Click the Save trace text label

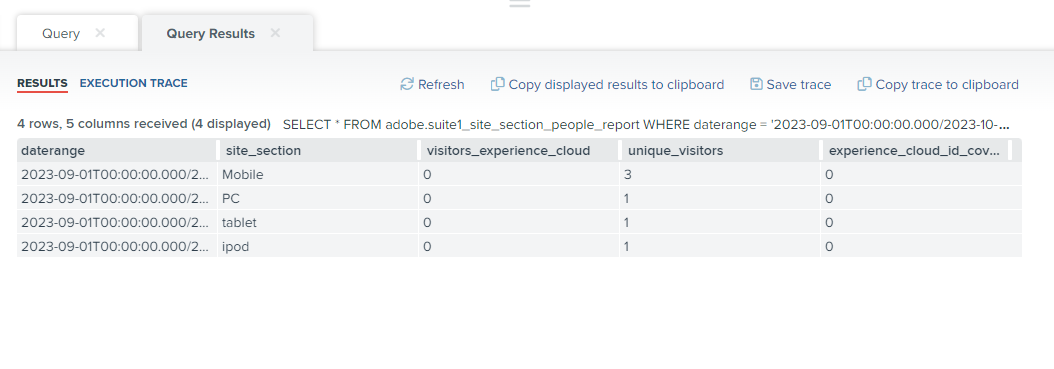click(x=799, y=85)
